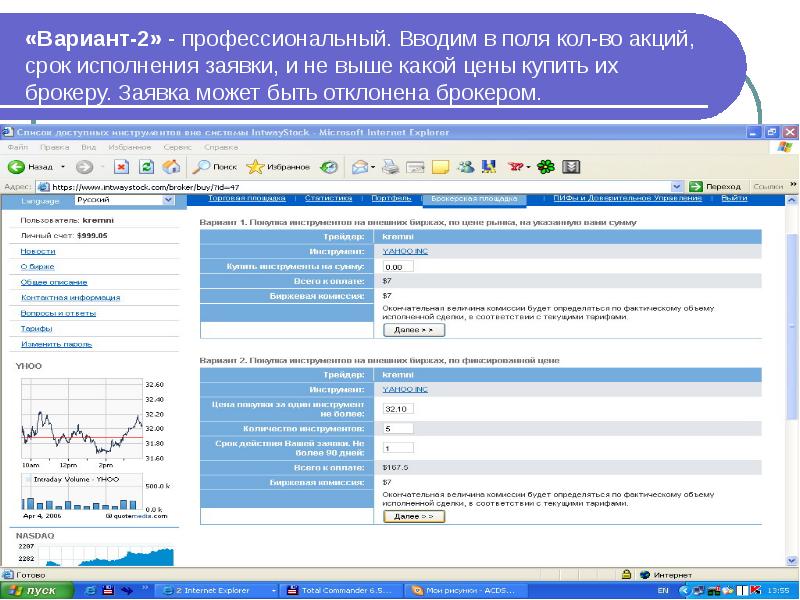Expand the Language dropdown showing Русский

165,200
